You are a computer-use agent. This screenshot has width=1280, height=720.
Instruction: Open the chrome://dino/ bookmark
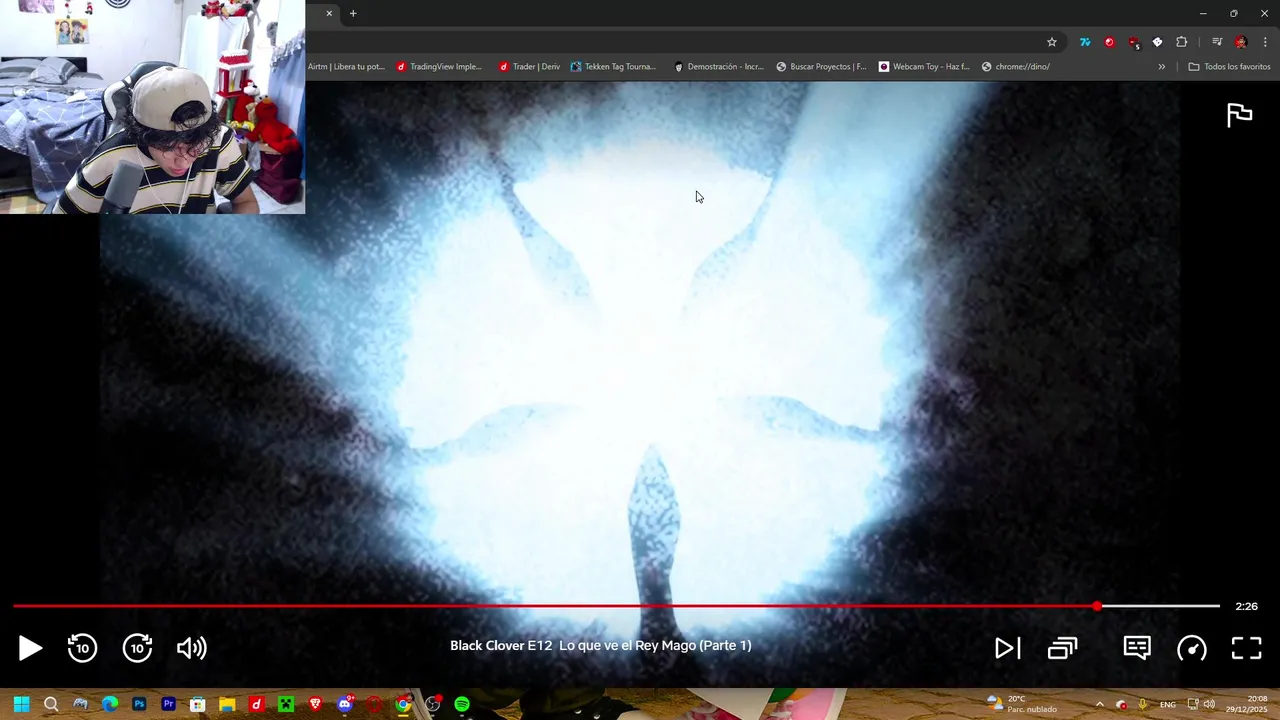click(x=1016, y=67)
